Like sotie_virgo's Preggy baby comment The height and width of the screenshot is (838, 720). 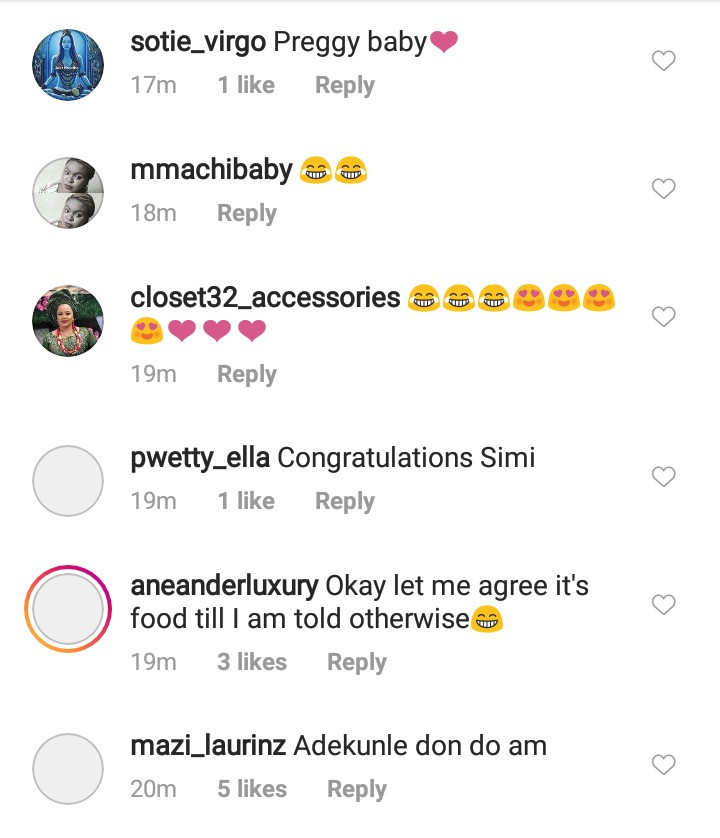664,62
